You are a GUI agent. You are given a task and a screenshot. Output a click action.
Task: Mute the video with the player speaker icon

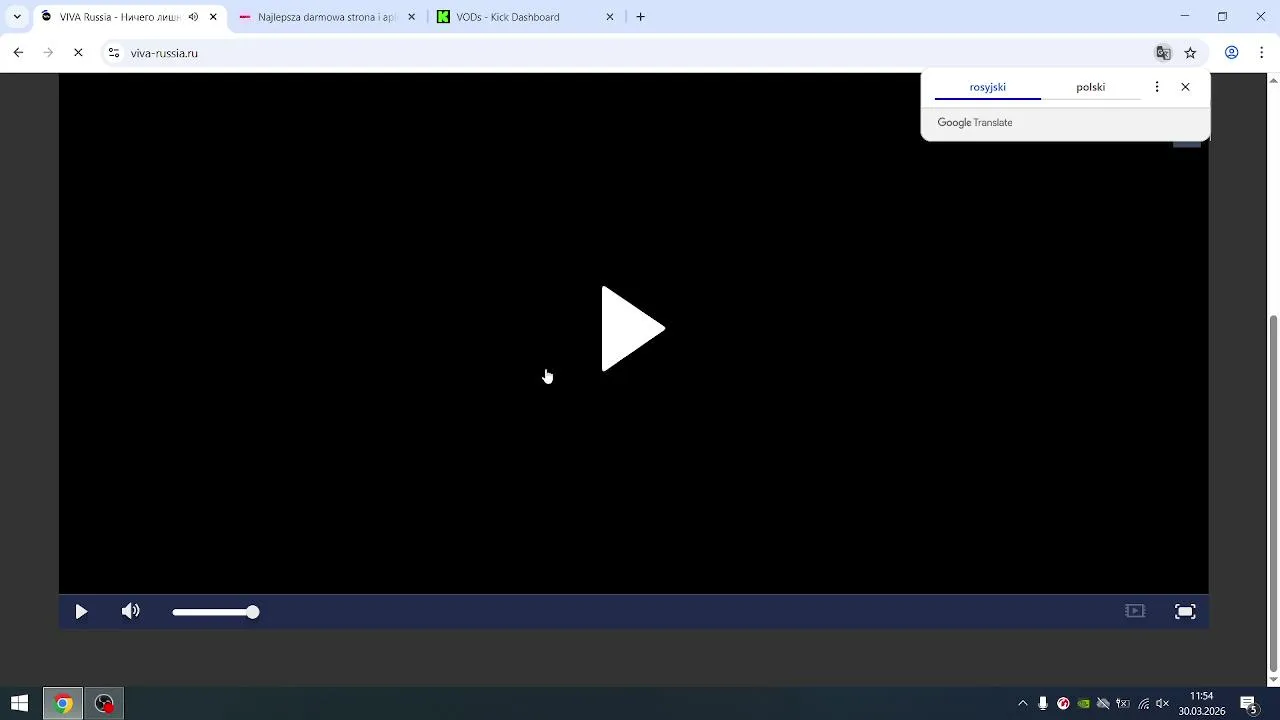pos(131,611)
